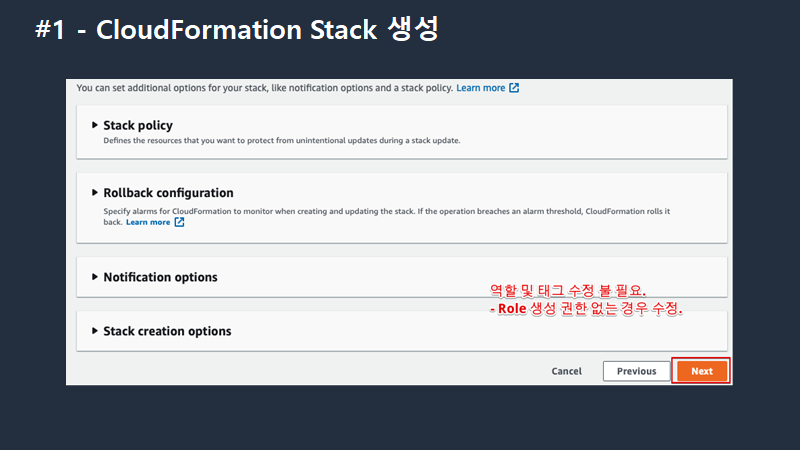Click 'You can set additional options' intro text
Screen dimensions: 800x450
point(265,88)
